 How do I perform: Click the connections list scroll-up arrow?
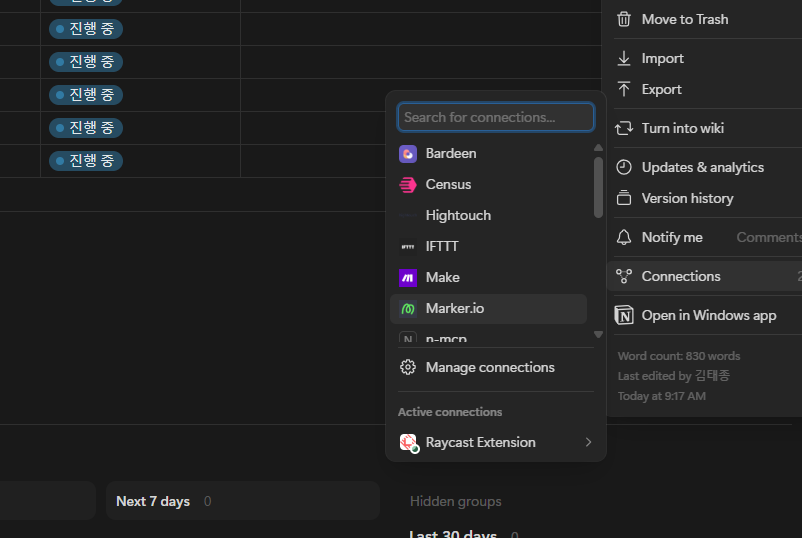point(598,148)
